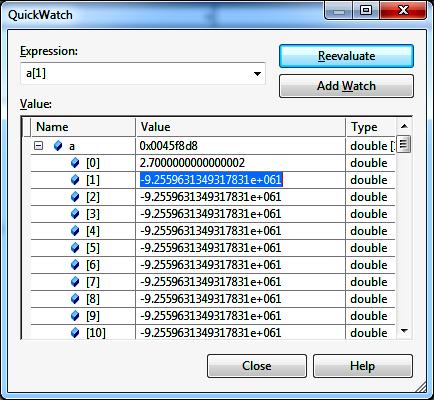Select the value cell of element [5]

240,248
